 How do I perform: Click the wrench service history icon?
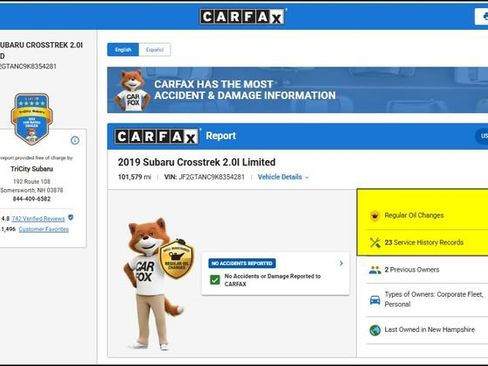pos(375,242)
